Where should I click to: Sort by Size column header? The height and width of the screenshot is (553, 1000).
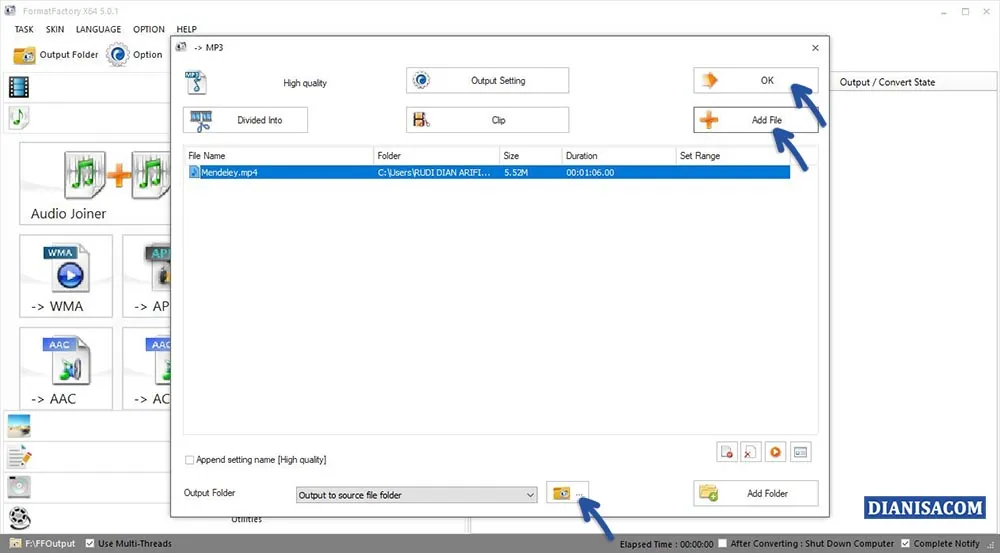click(x=531, y=156)
